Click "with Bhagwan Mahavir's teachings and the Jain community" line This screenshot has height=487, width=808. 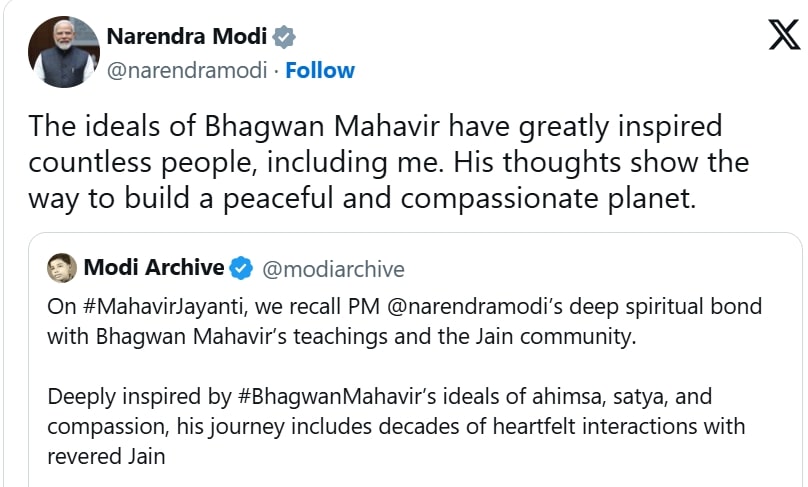(341, 336)
